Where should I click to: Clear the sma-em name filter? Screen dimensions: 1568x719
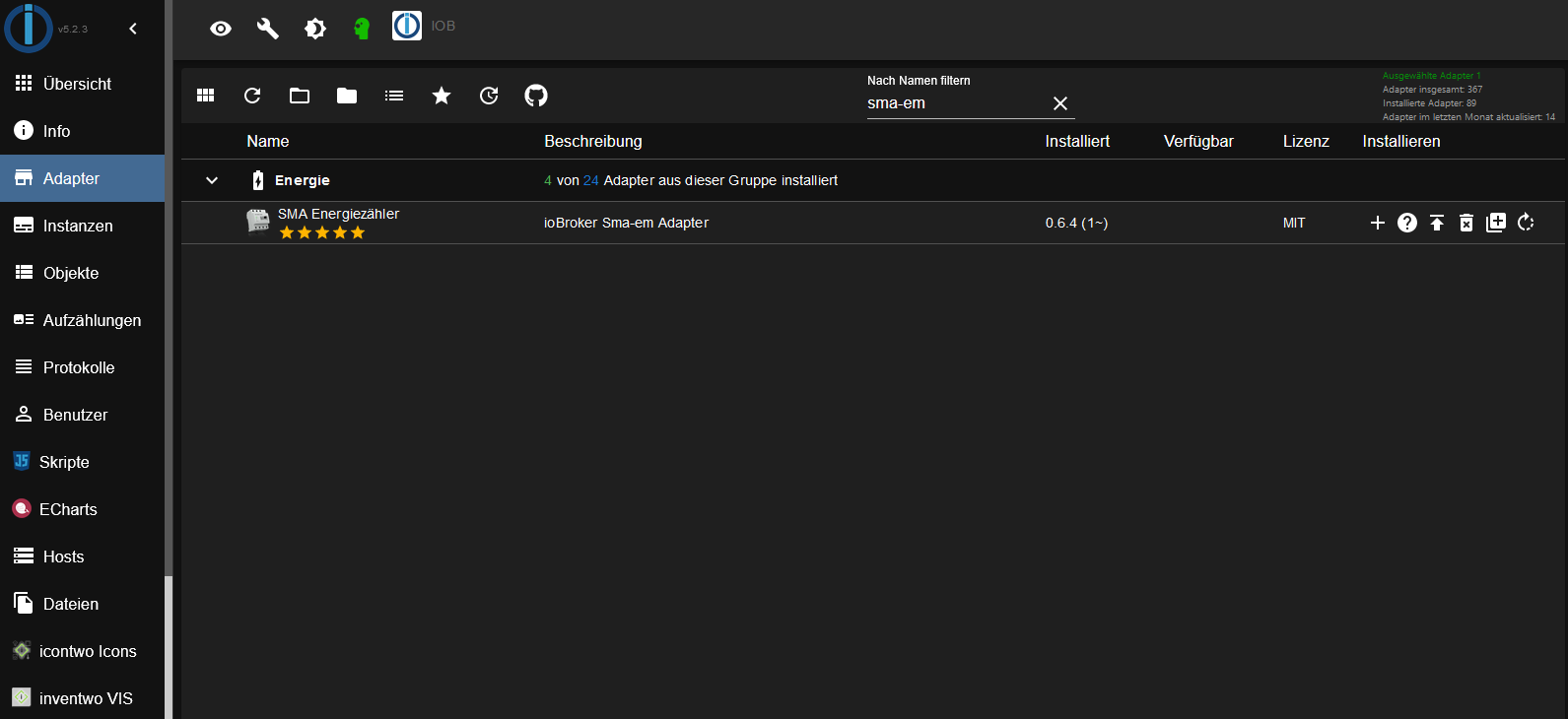coord(1060,103)
